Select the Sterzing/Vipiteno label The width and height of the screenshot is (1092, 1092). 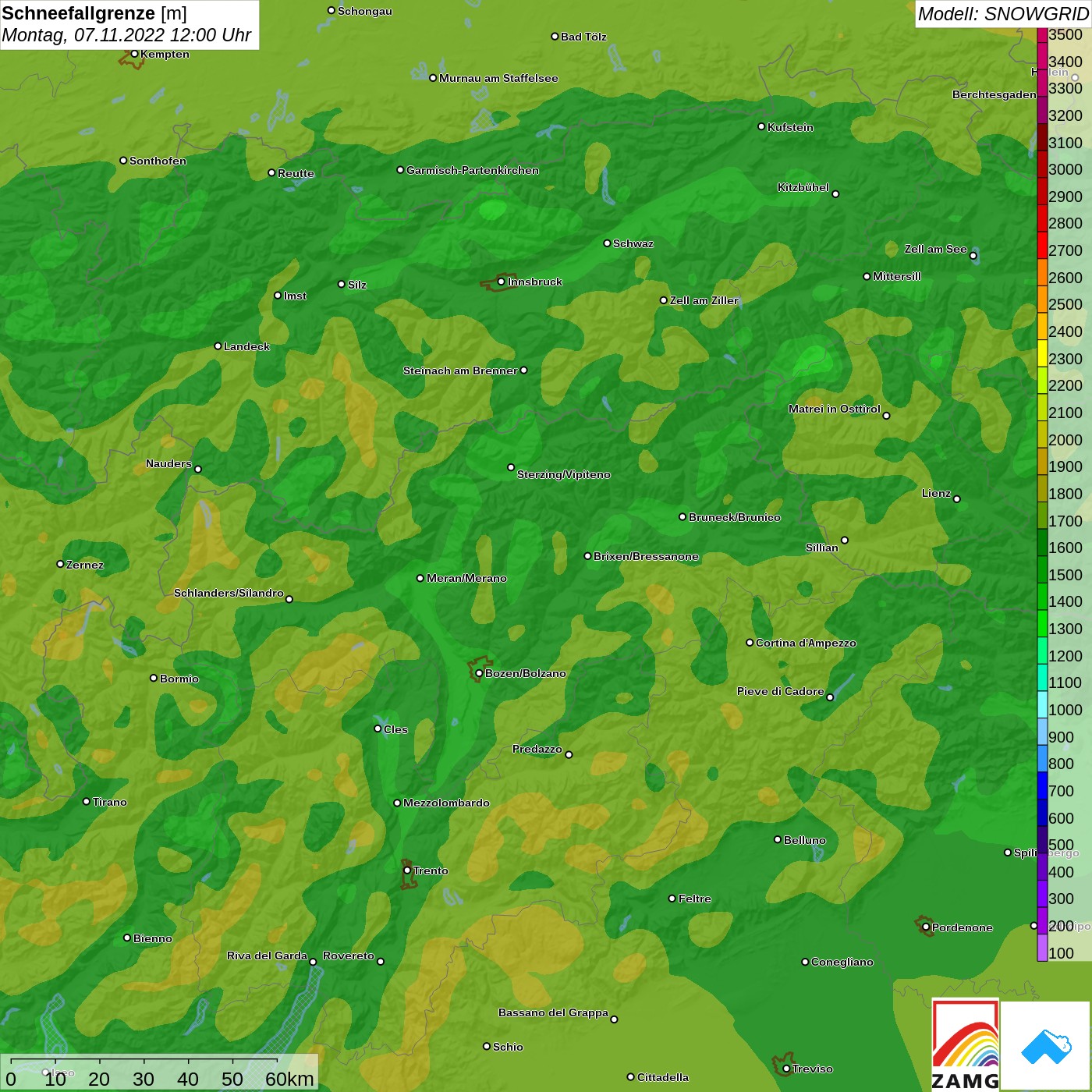click(x=563, y=474)
